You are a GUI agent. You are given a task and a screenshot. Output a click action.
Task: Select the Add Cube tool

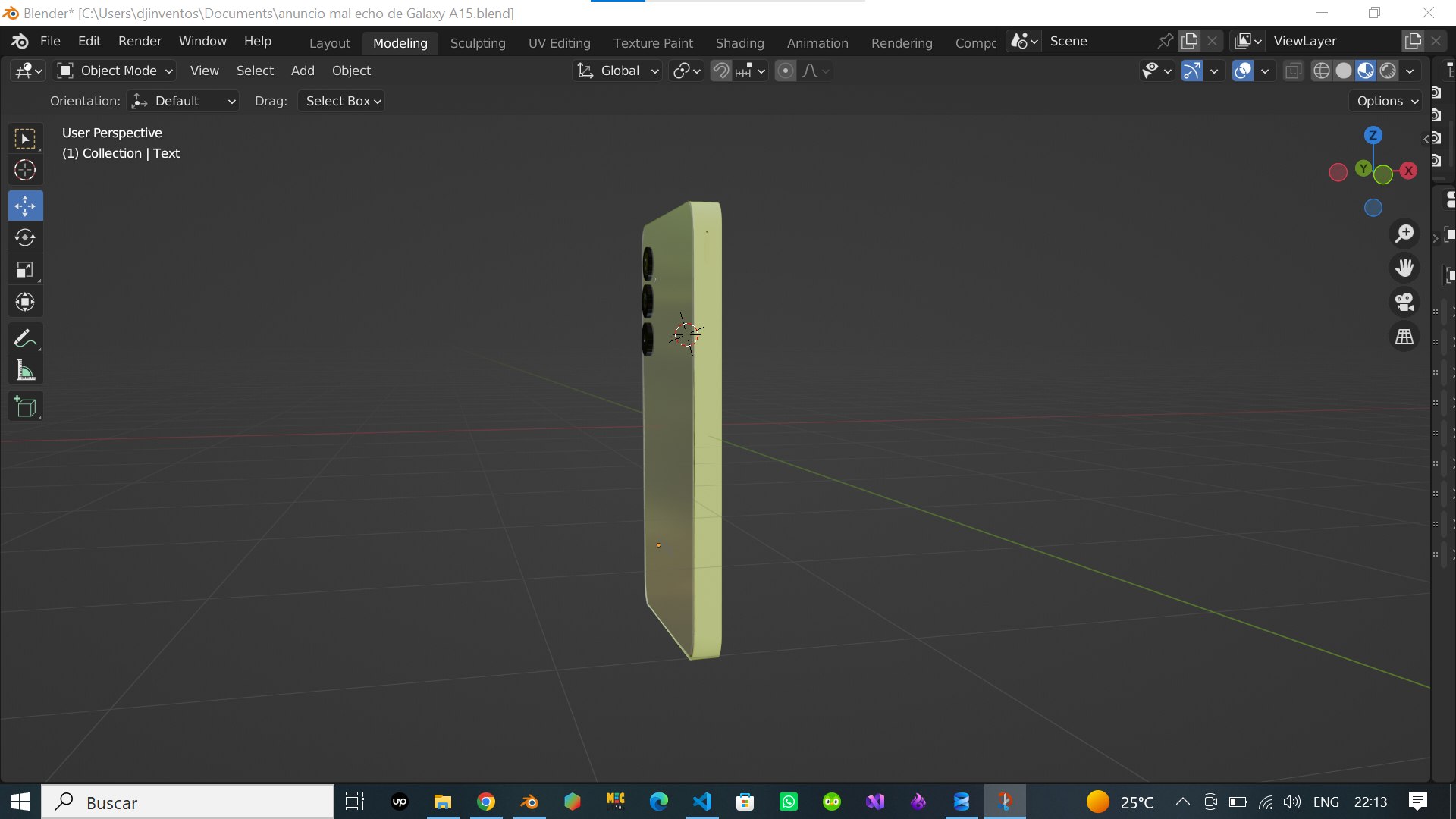25,406
